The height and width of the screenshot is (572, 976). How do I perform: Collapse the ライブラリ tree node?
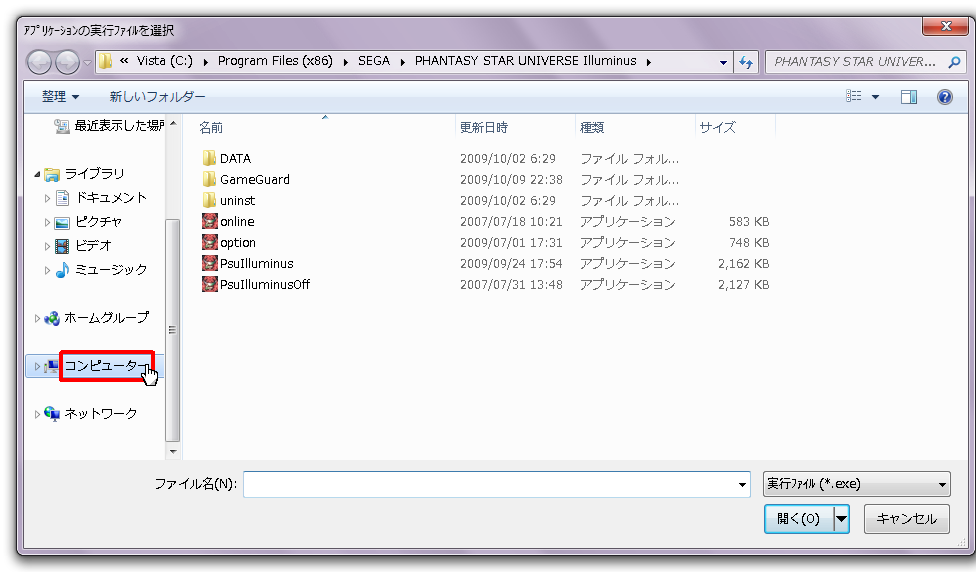[x=37, y=174]
